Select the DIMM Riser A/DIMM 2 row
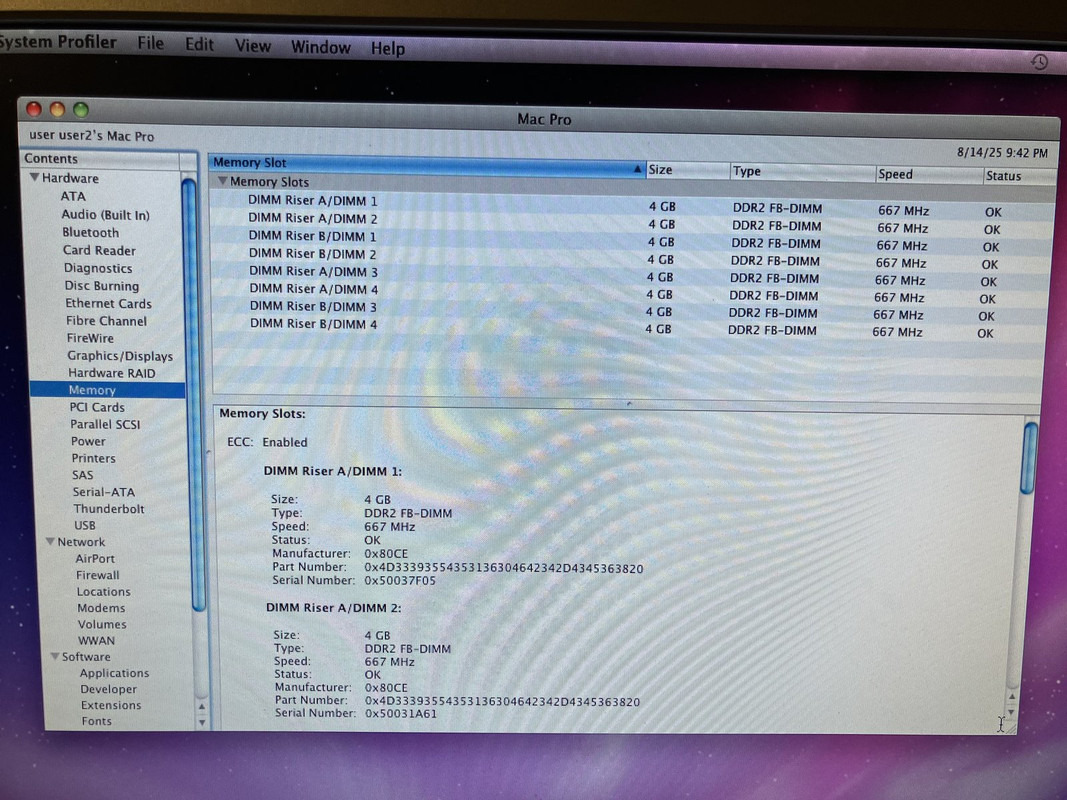 tap(630, 223)
